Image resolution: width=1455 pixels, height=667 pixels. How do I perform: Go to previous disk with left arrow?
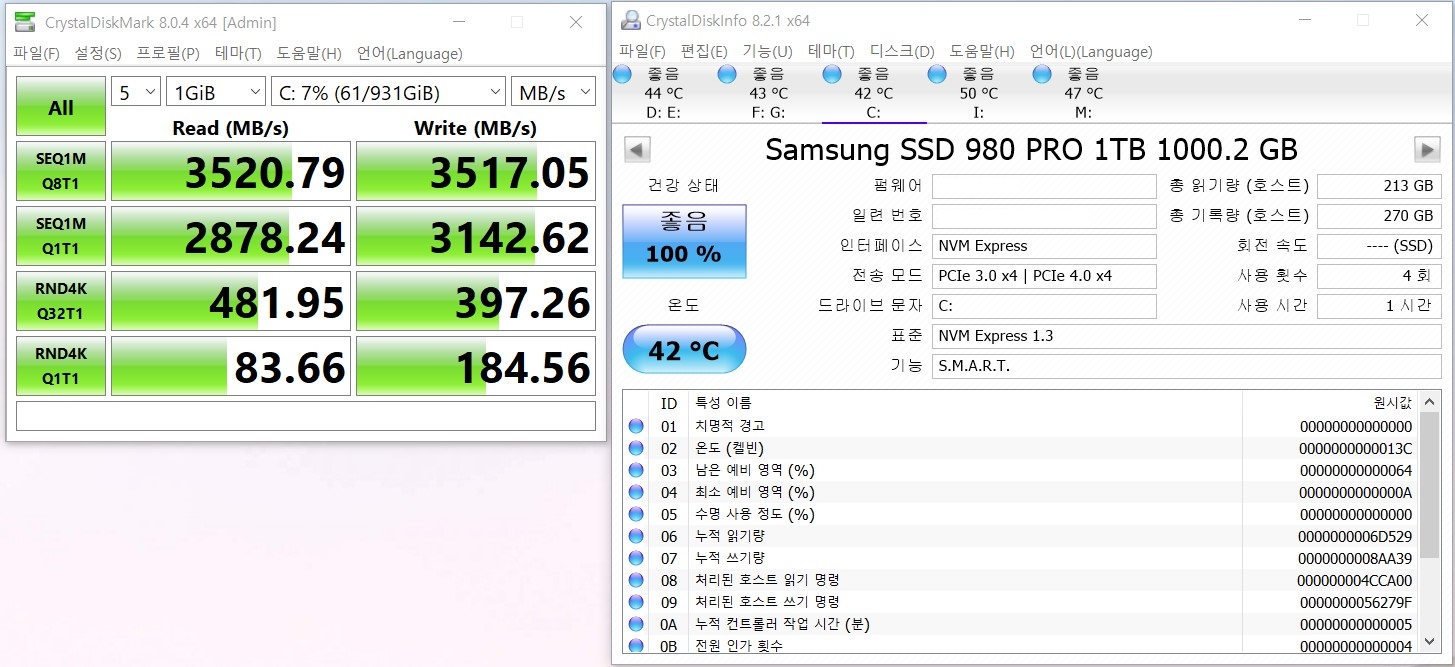pyautogui.click(x=637, y=150)
